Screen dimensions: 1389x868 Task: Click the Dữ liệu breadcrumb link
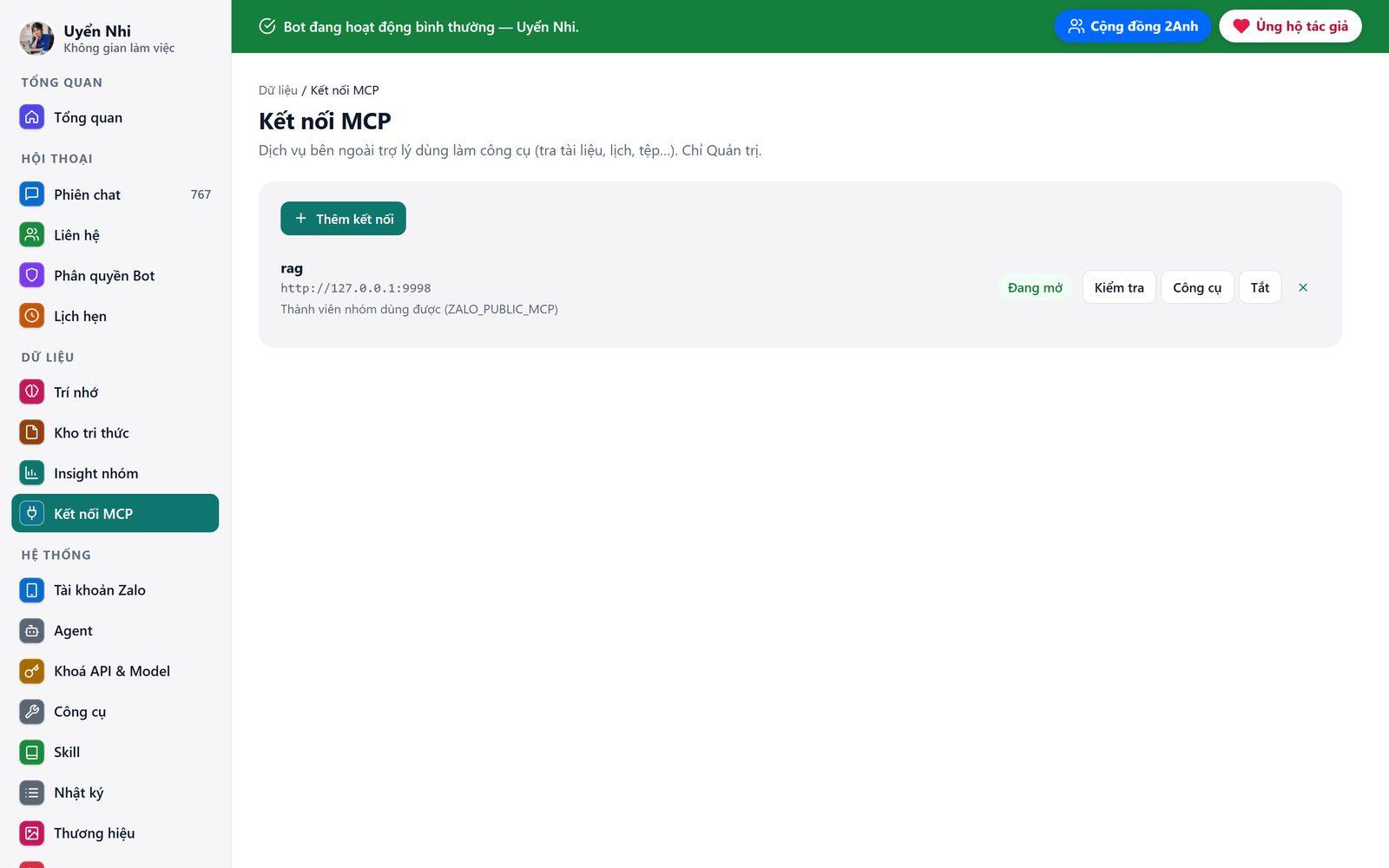[278, 90]
